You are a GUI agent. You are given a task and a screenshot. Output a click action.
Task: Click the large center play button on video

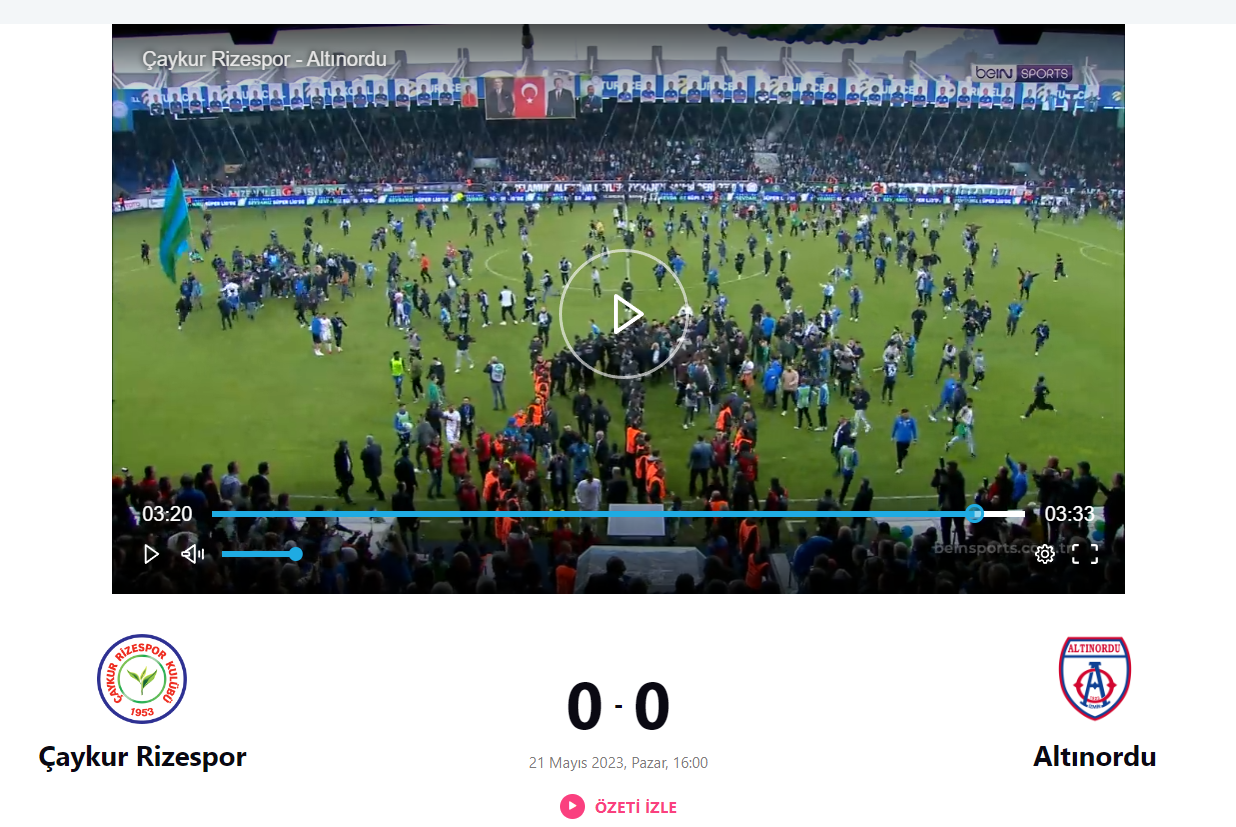(x=625, y=314)
